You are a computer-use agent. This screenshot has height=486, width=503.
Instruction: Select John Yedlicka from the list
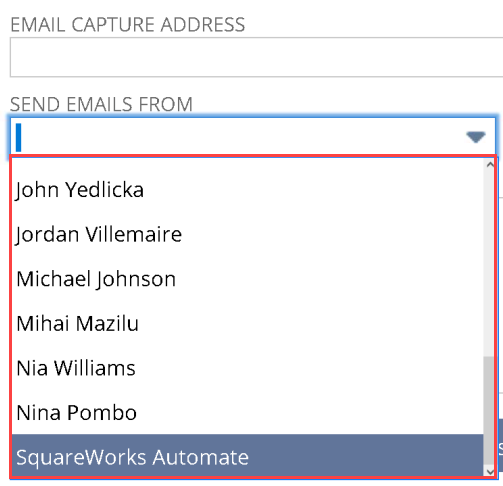[247, 189]
